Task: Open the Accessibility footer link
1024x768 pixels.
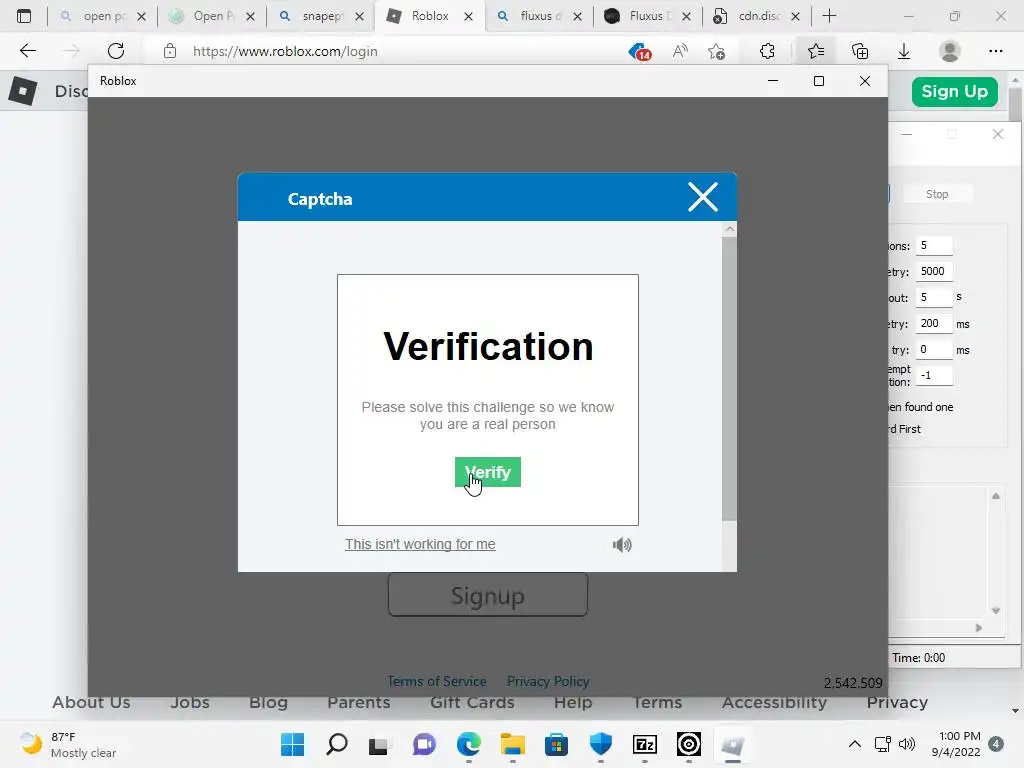Action: 775,703
